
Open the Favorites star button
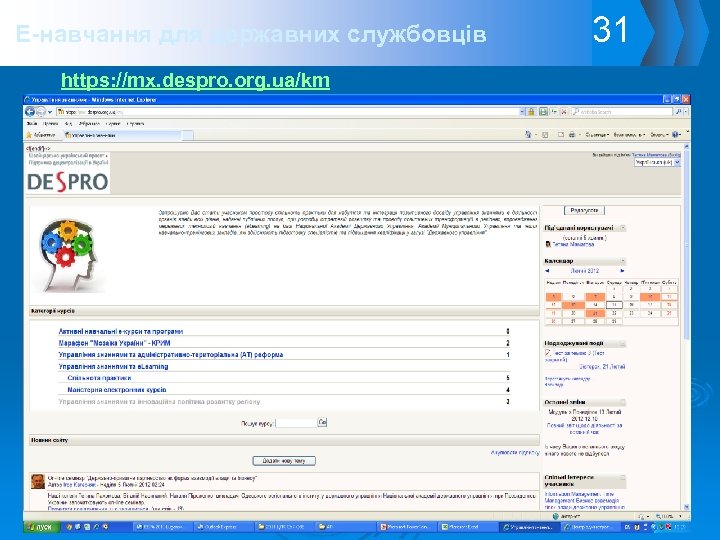pyautogui.click(x=41, y=135)
